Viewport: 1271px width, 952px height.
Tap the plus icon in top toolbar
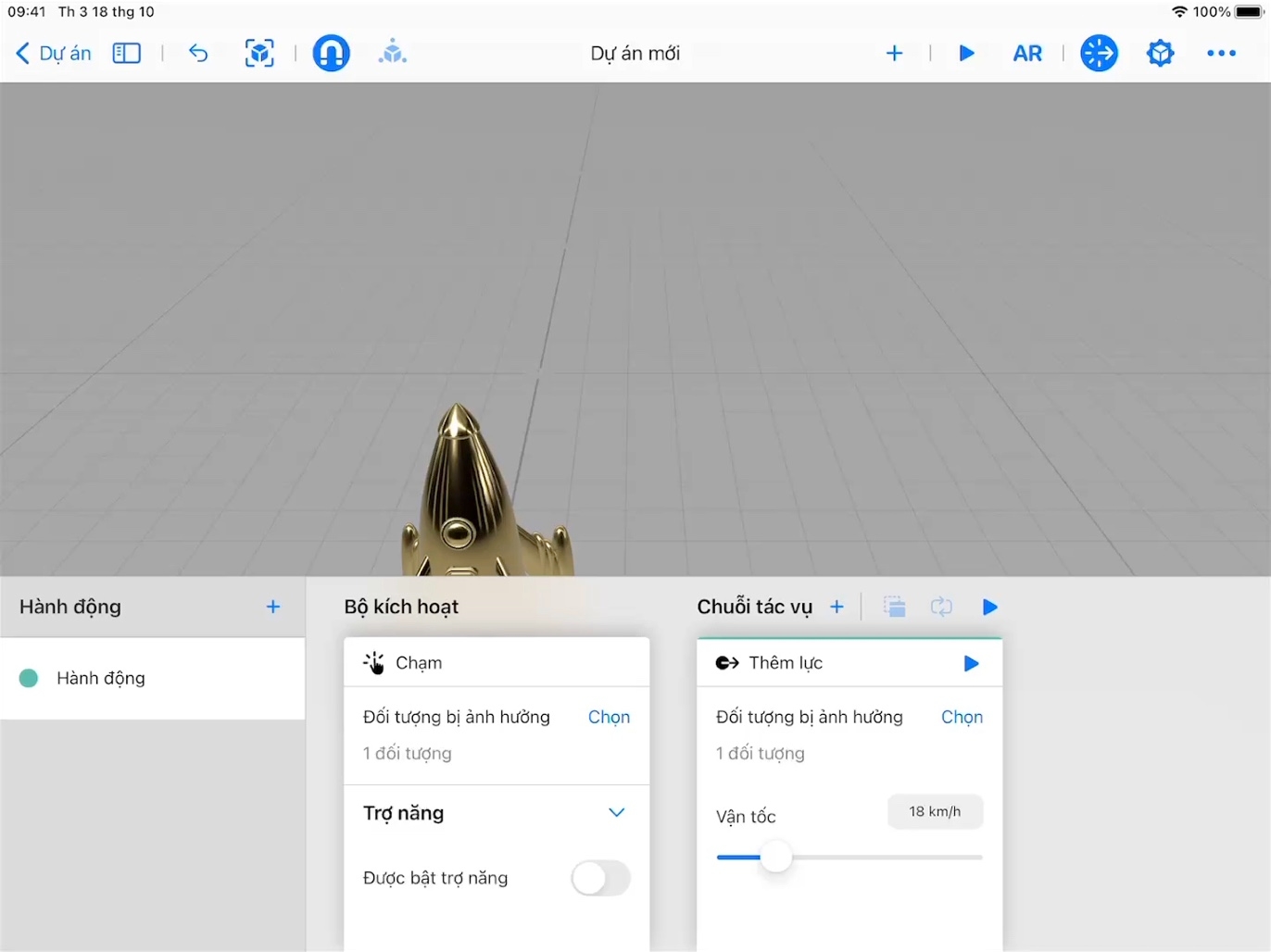click(x=894, y=54)
